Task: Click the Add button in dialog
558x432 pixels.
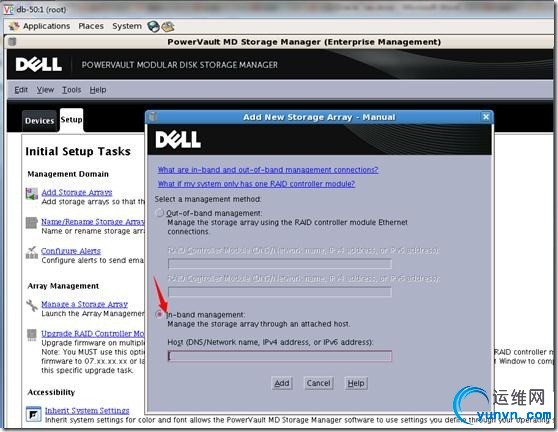Action: pos(282,383)
